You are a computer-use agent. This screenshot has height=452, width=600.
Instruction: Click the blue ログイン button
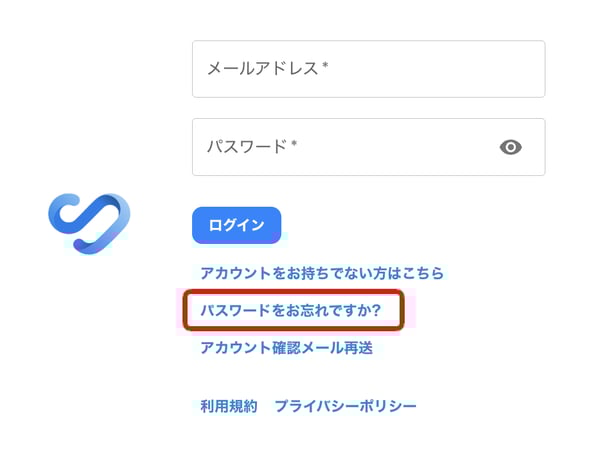236,225
